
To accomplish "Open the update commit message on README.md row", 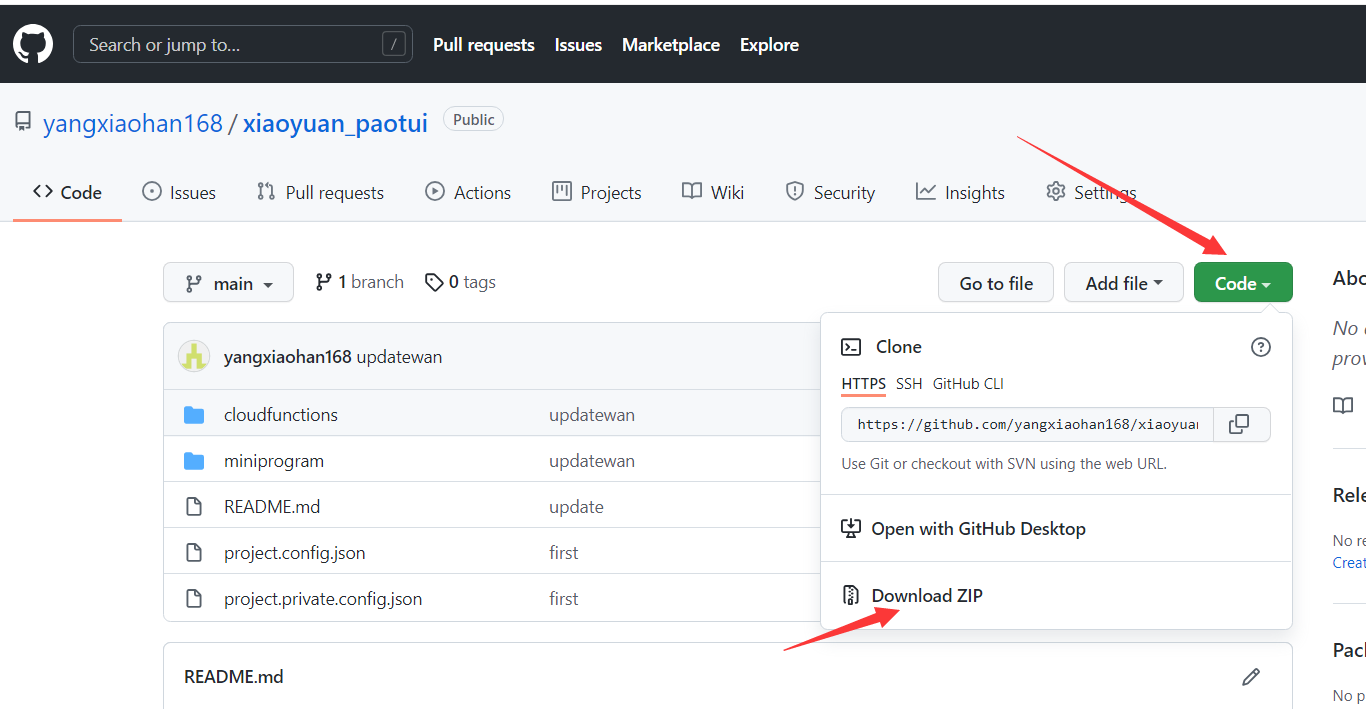I will pos(576,506).
